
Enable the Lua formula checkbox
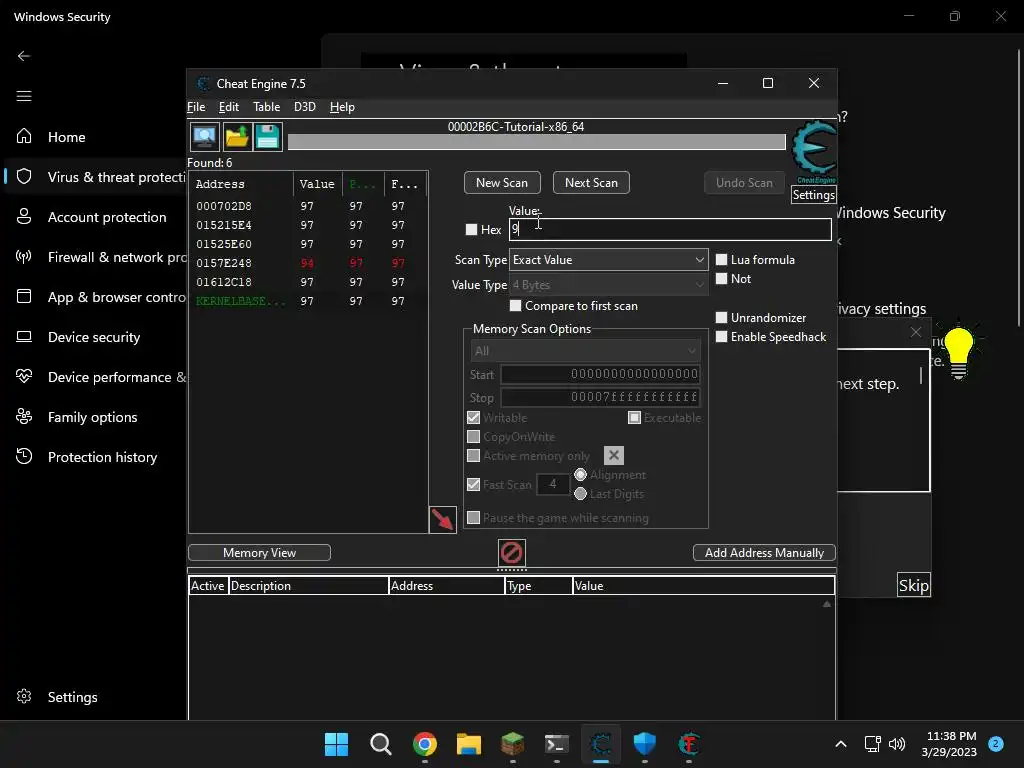pyautogui.click(x=722, y=259)
